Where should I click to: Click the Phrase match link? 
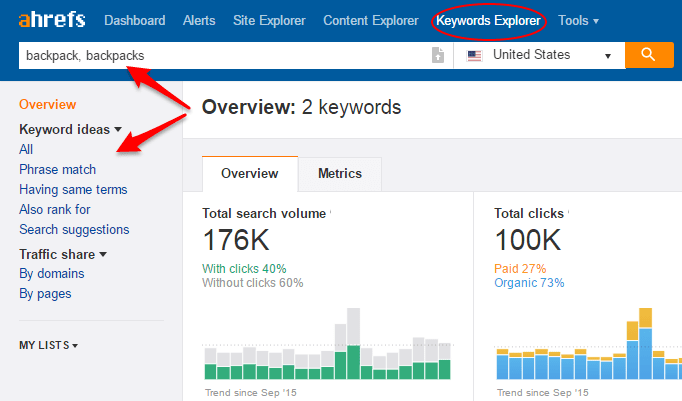click(57, 169)
